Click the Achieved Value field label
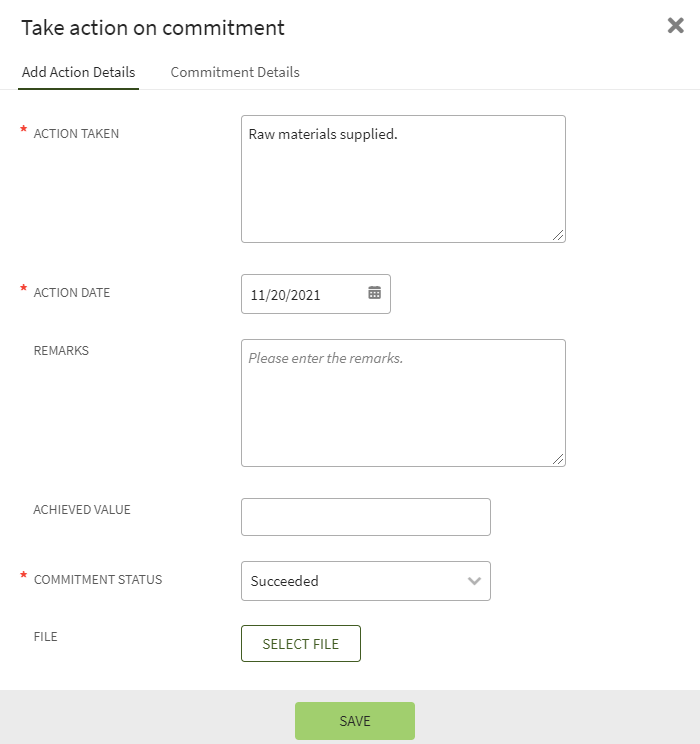 (82, 509)
